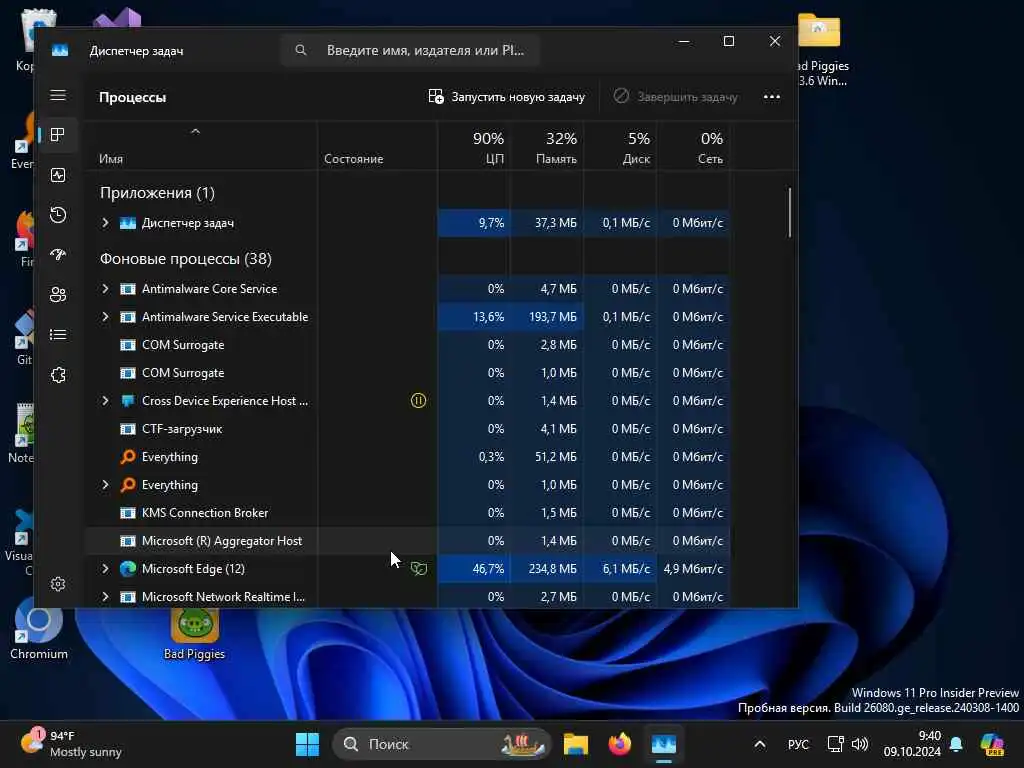This screenshot has height=768, width=1024.
Task: Switch to Processes page in sidebar
Action: click(58, 135)
